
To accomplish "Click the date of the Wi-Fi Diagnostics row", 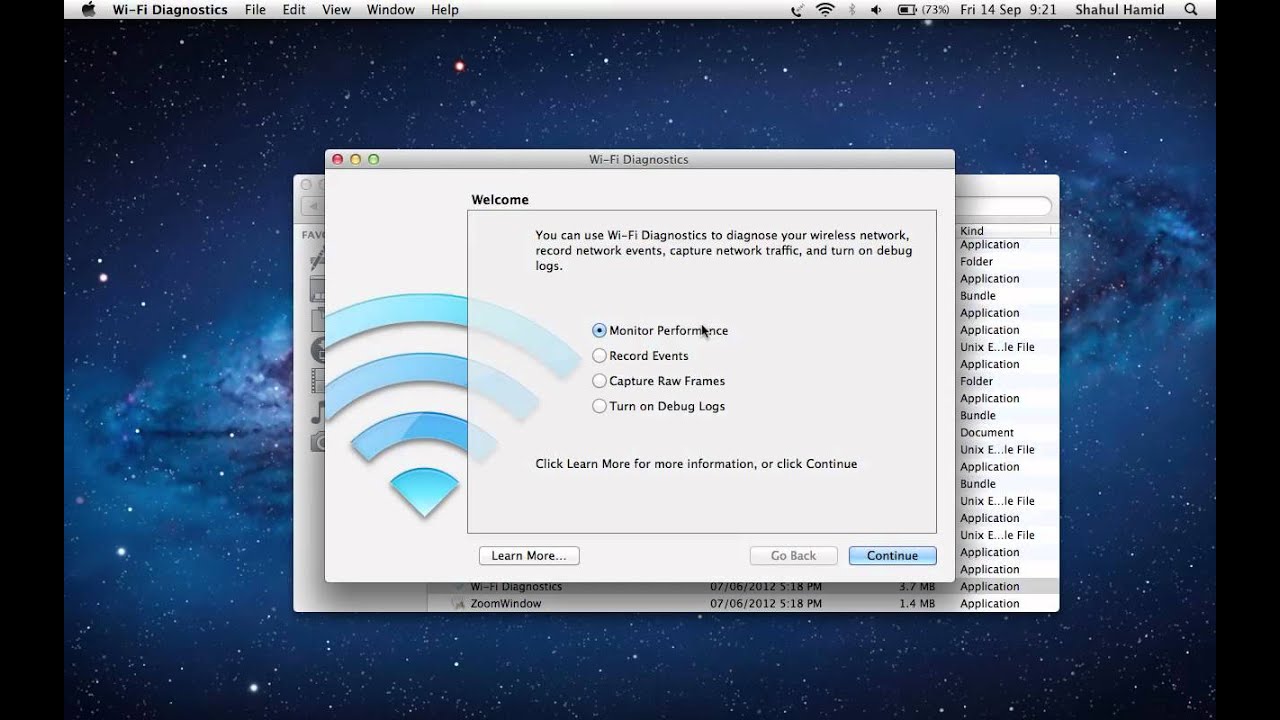I will pyautogui.click(x=766, y=587).
